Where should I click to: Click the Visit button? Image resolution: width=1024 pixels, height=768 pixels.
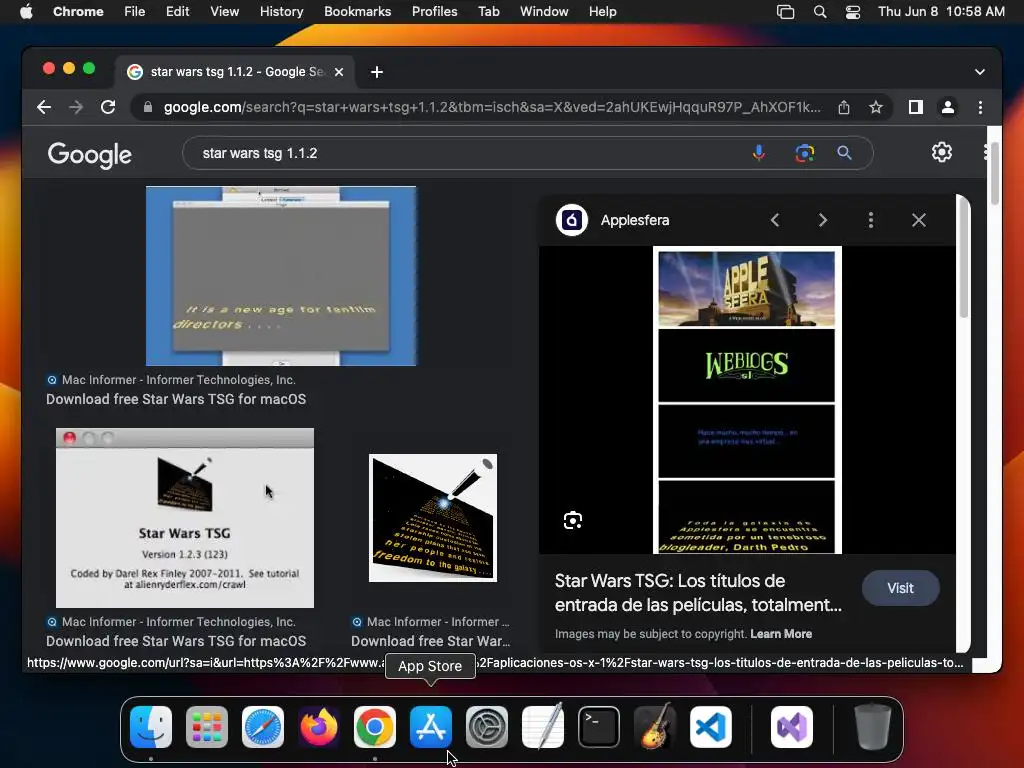(901, 588)
